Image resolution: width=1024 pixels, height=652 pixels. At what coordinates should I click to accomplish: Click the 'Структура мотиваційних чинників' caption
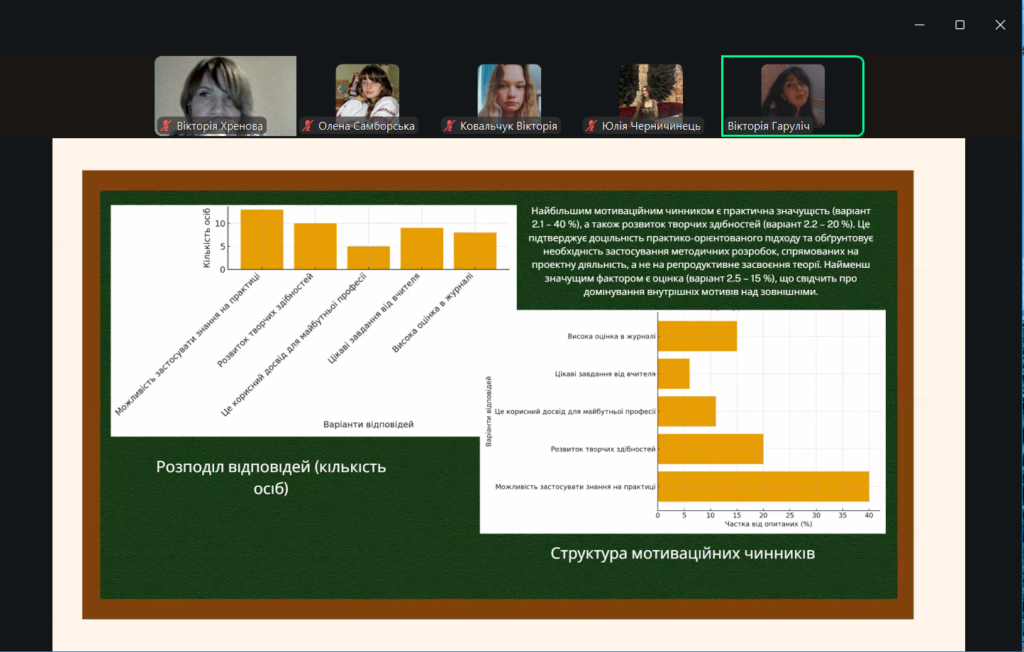click(683, 553)
